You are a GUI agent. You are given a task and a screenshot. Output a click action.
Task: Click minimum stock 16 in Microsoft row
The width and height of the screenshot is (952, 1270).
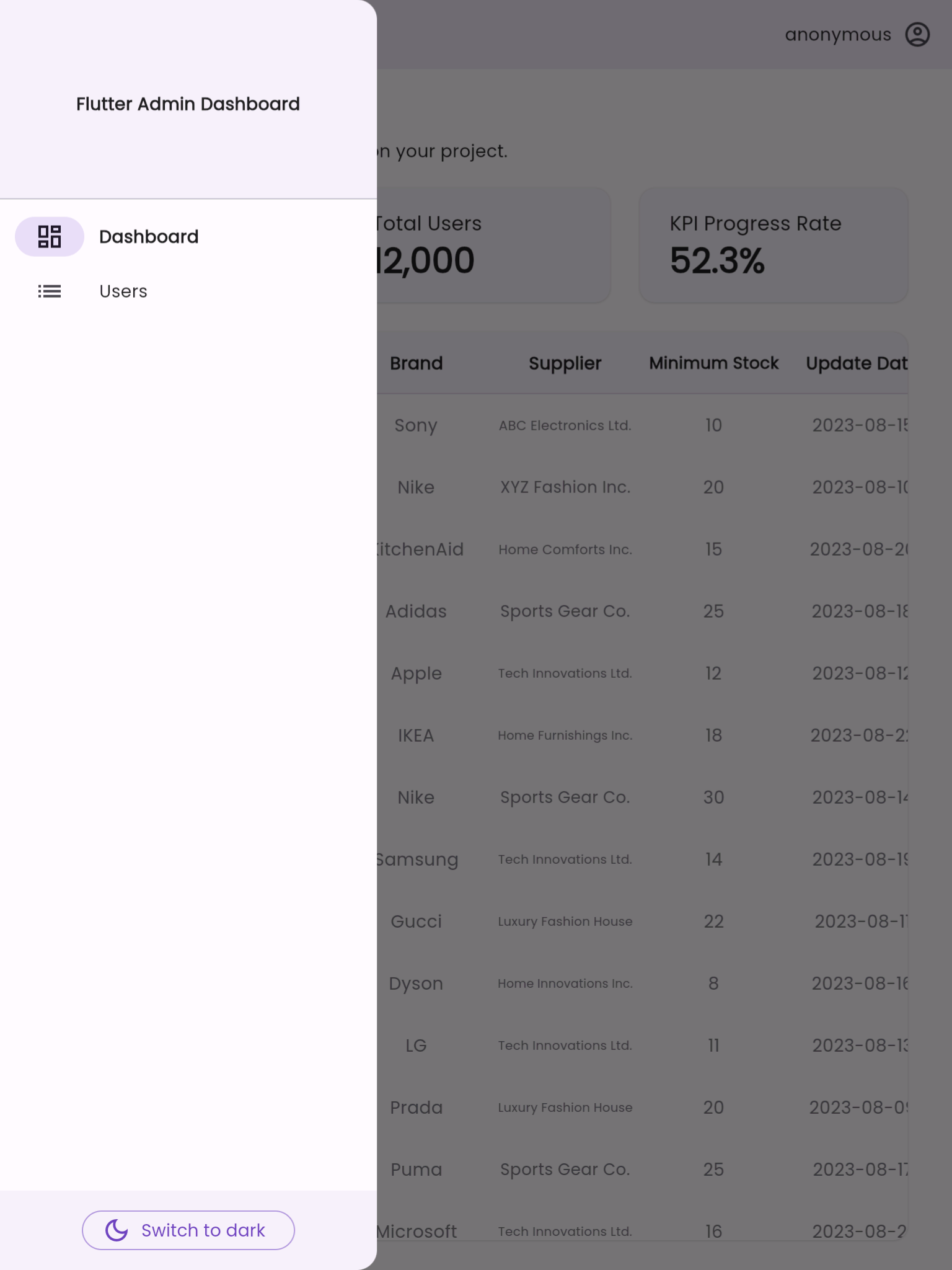coord(713,1232)
